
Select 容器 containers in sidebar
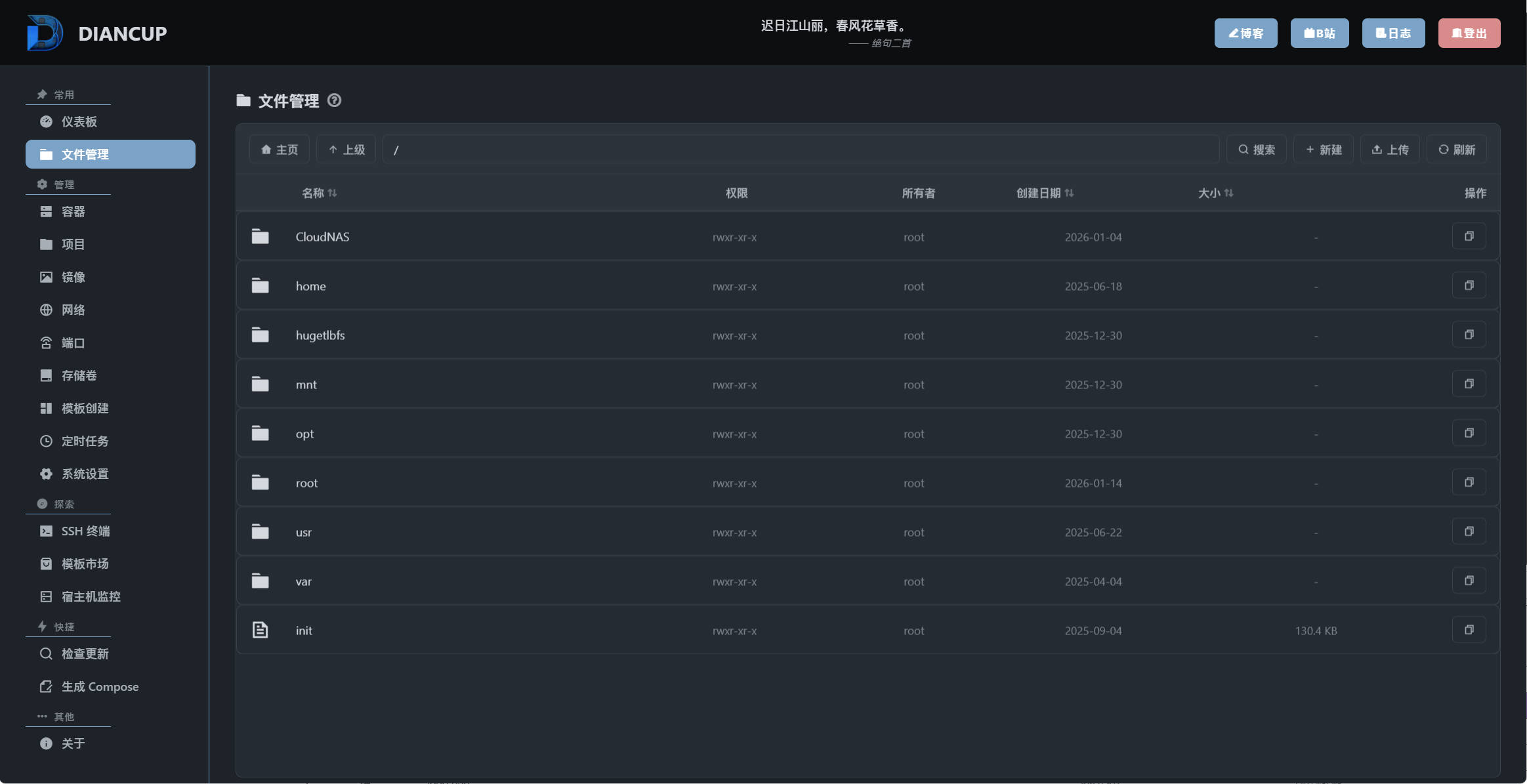[73, 212]
